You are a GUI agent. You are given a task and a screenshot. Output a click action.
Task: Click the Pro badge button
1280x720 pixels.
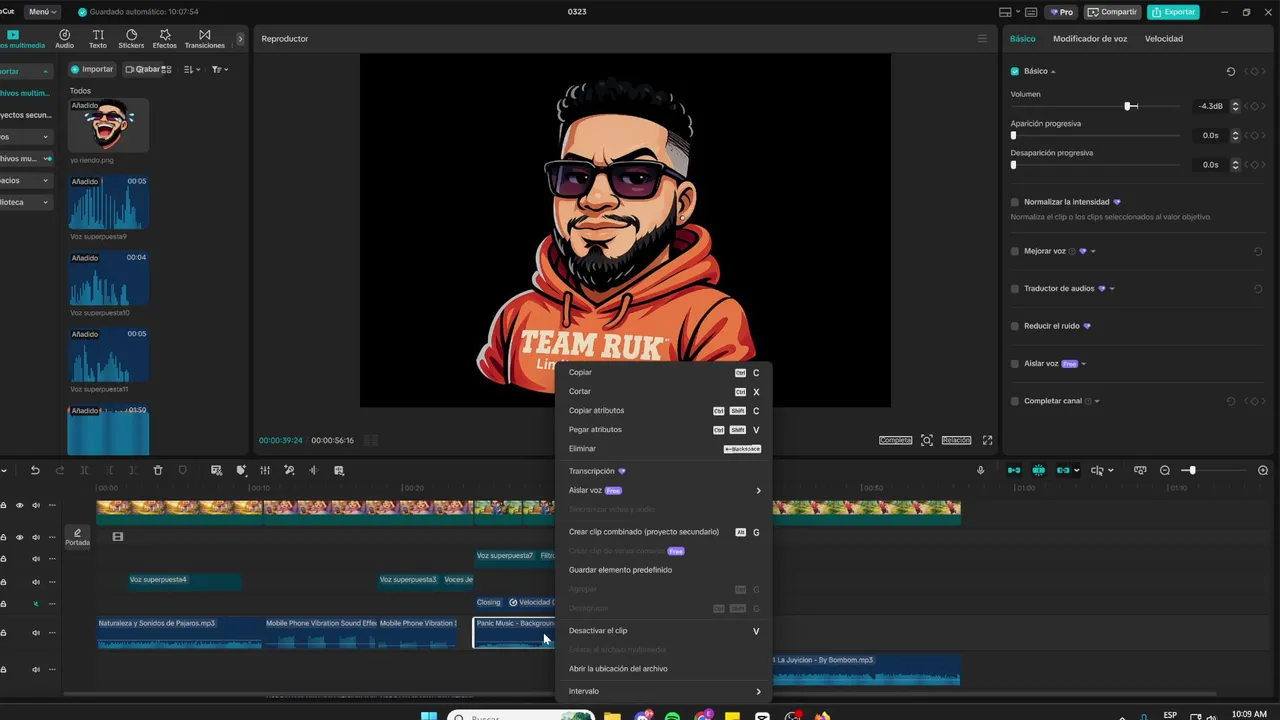pos(1061,12)
